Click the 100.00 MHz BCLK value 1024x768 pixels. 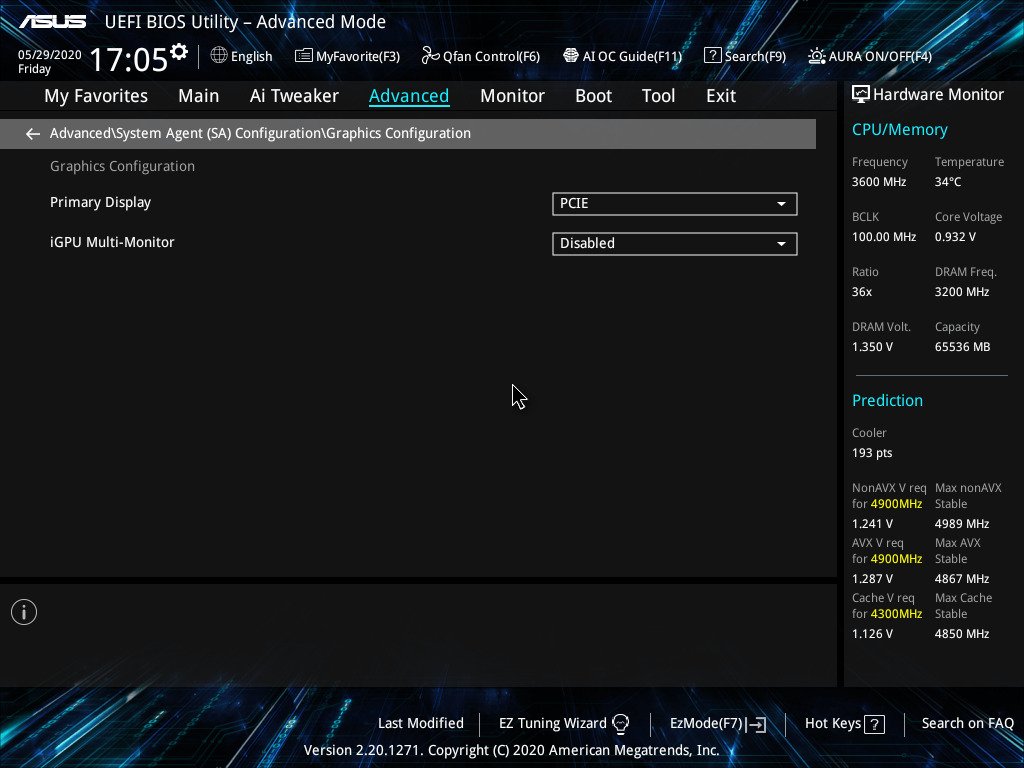(884, 237)
